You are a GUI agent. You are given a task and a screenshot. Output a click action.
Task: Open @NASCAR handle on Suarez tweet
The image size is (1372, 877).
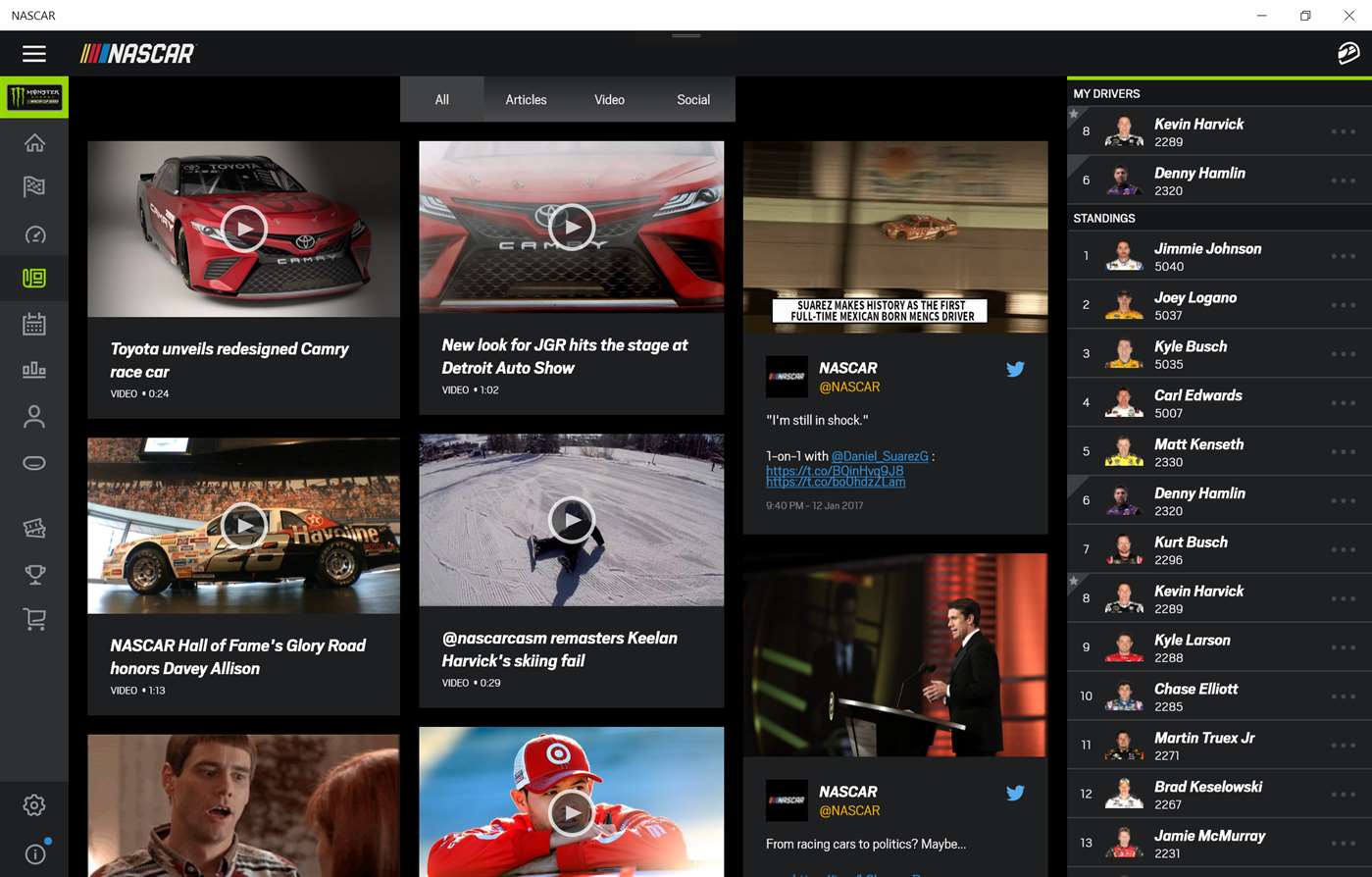849,387
